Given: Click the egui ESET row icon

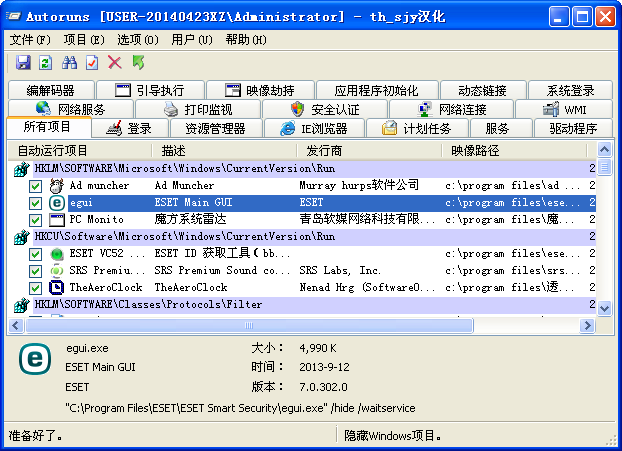Looking at the screenshot, I should pyautogui.click(x=57, y=203).
